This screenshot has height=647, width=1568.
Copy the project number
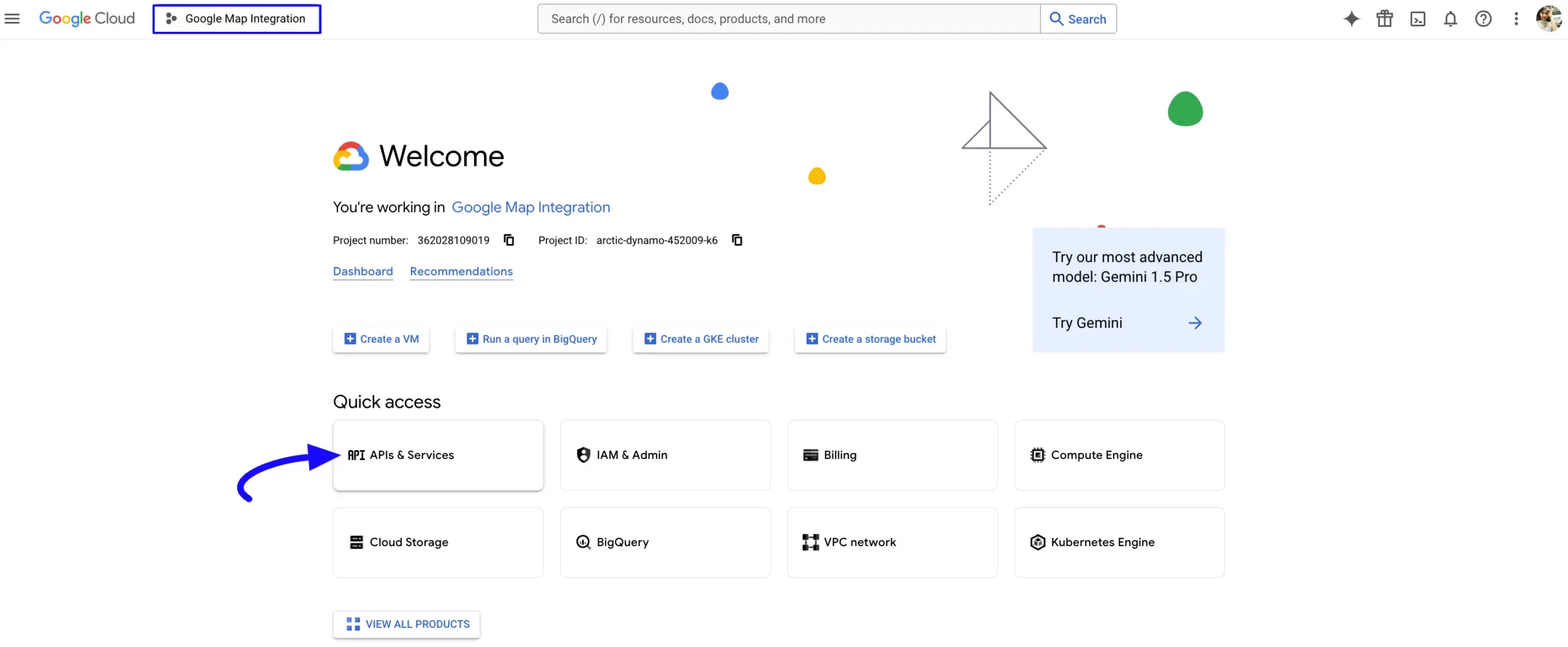pos(509,240)
